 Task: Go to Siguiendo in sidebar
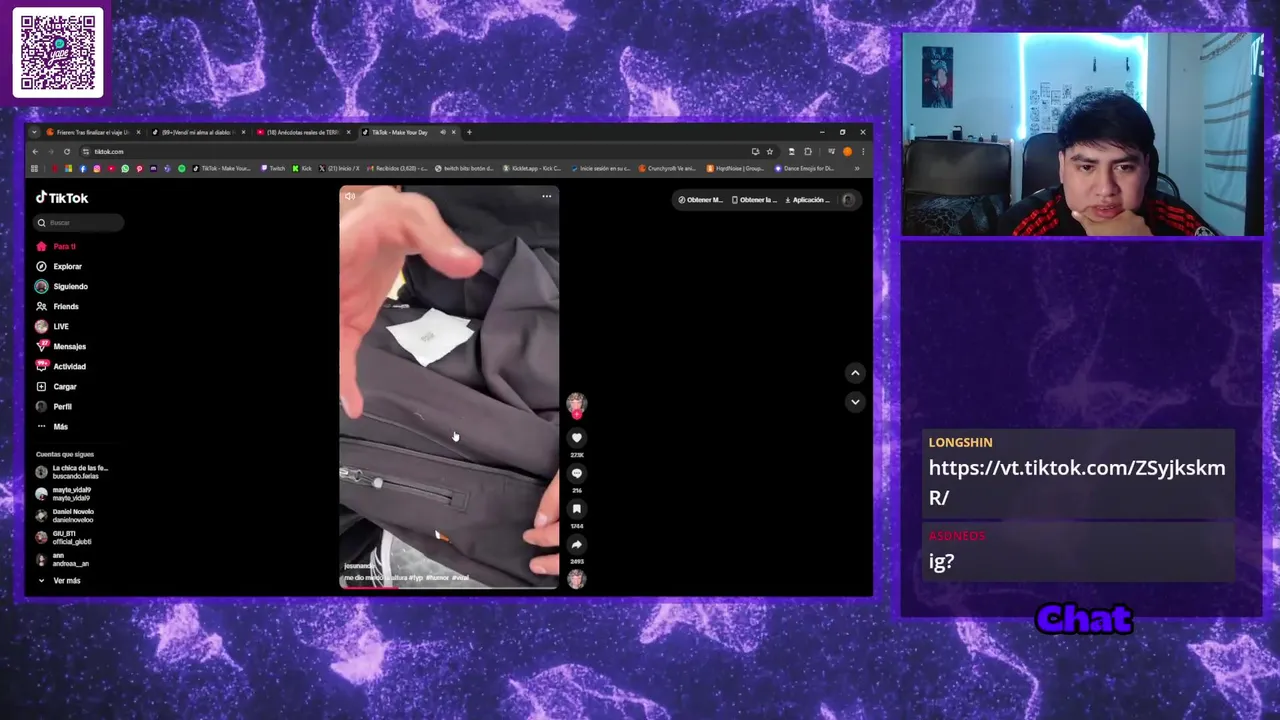pos(62,286)
